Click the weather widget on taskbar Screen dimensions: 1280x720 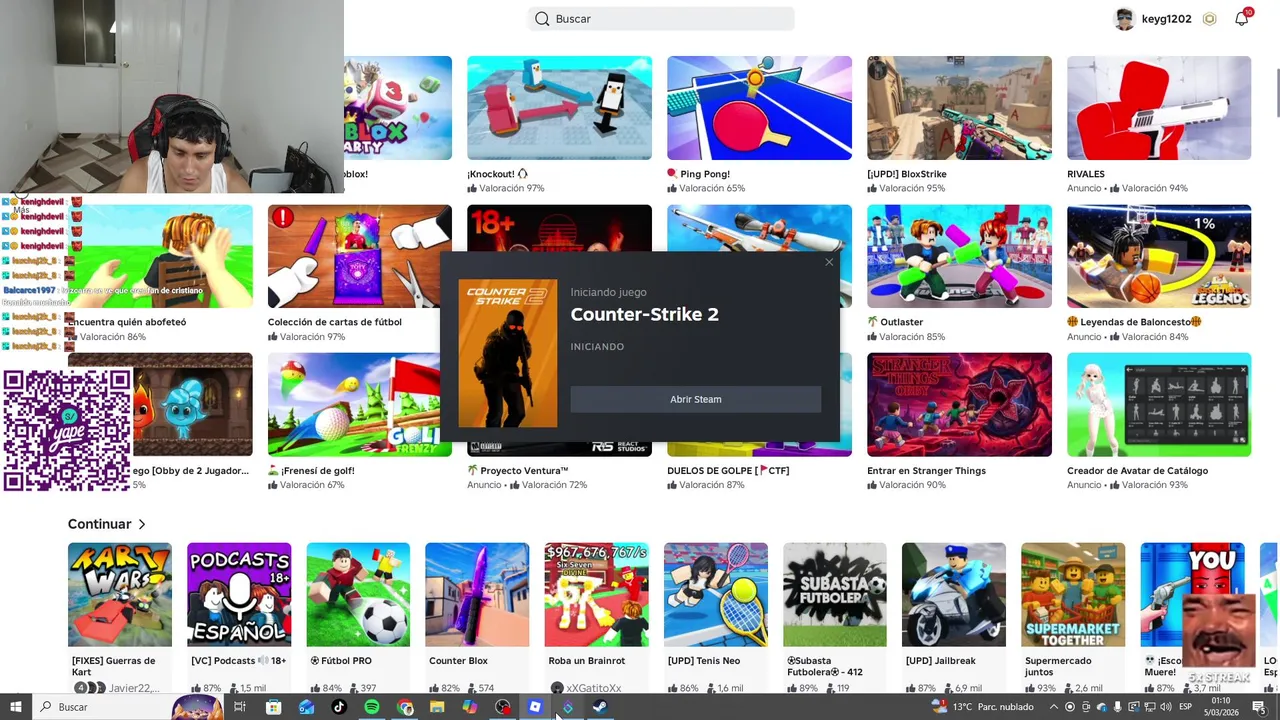pos(984,707)
